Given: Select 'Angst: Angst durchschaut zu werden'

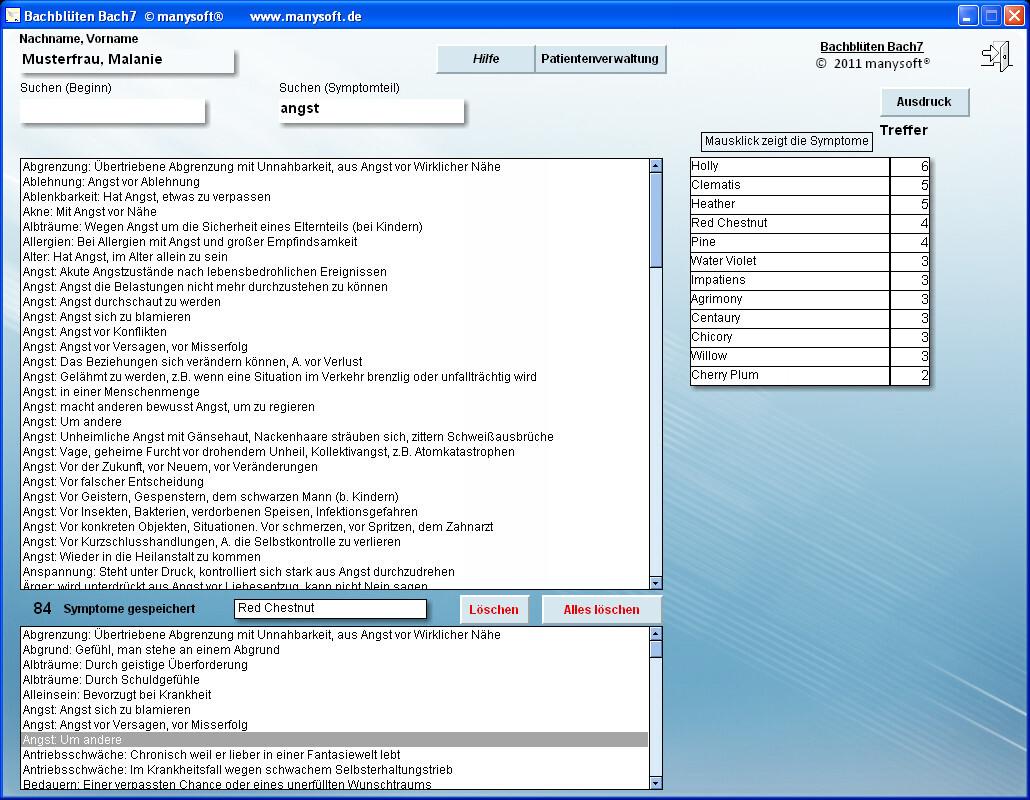Looking at the screenshot, I should [335, 302].
